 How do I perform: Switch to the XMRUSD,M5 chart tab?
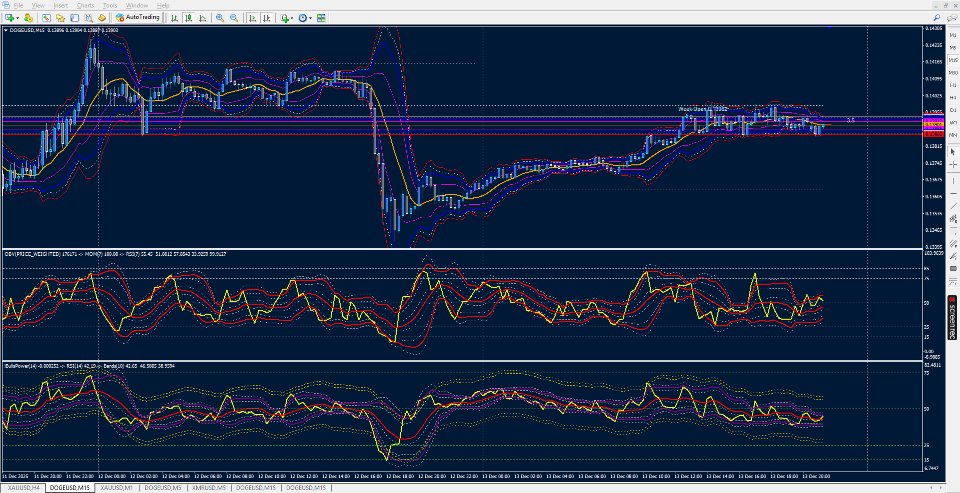209,487
